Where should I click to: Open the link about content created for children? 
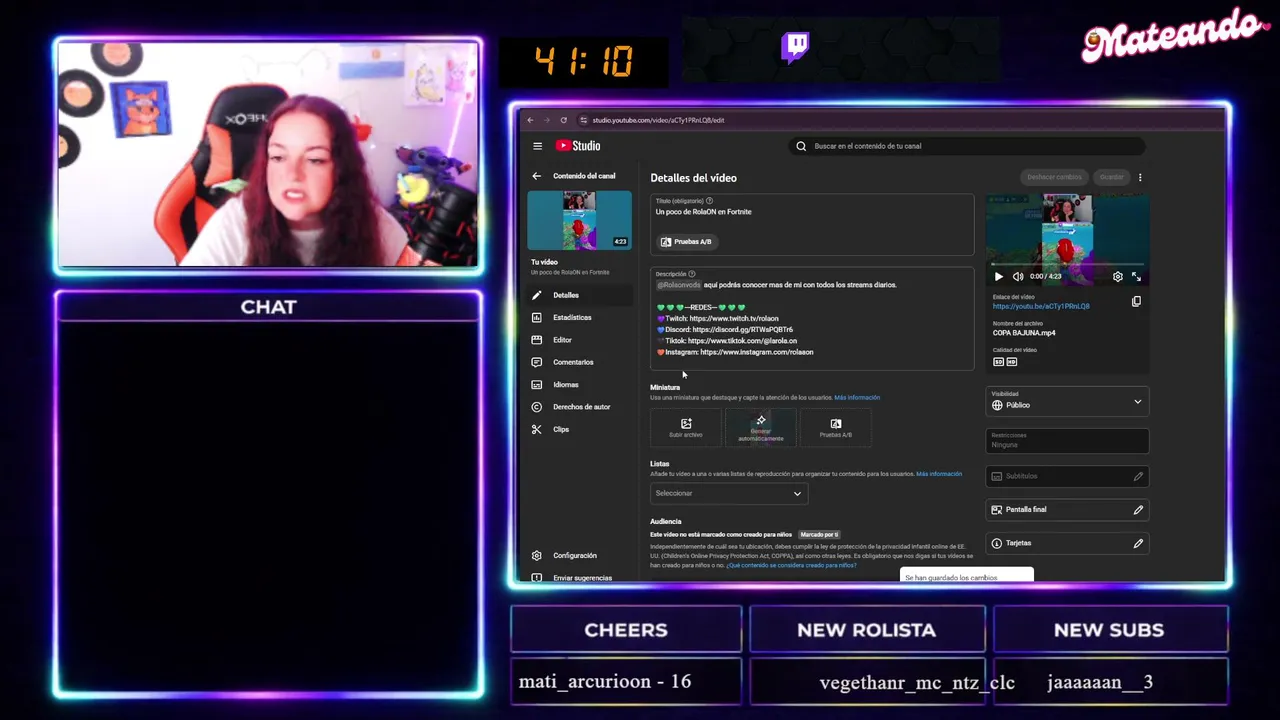coord(792,565)
